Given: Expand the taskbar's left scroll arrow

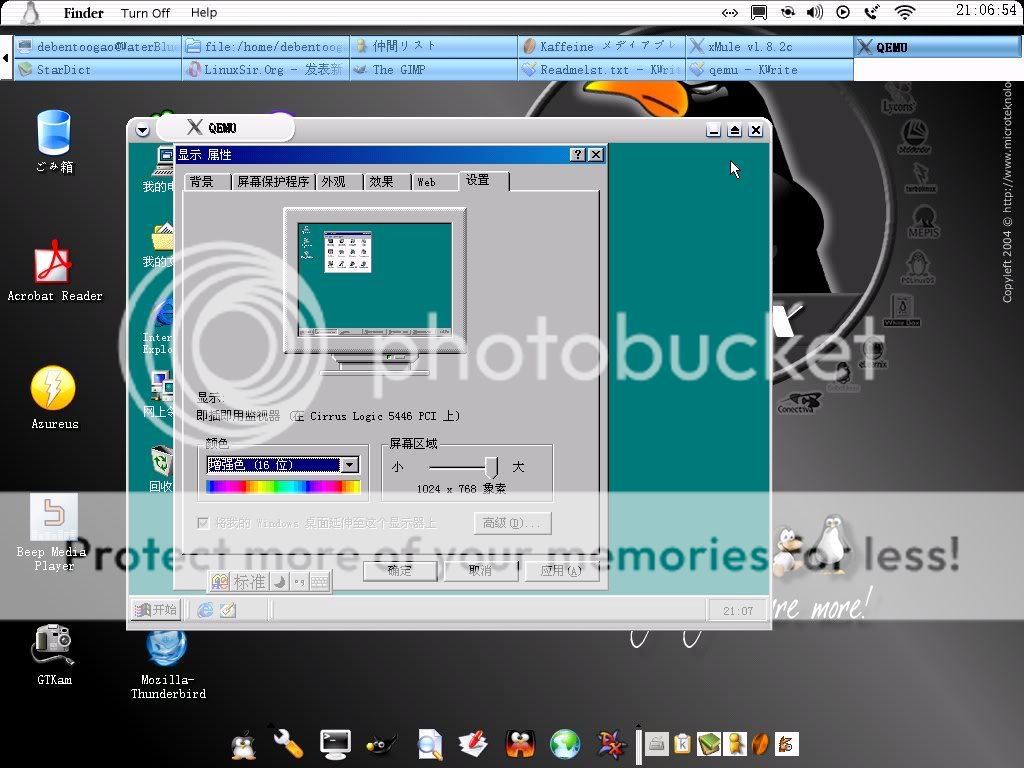Looking at the screenshot, I should [x=5, y=57].
